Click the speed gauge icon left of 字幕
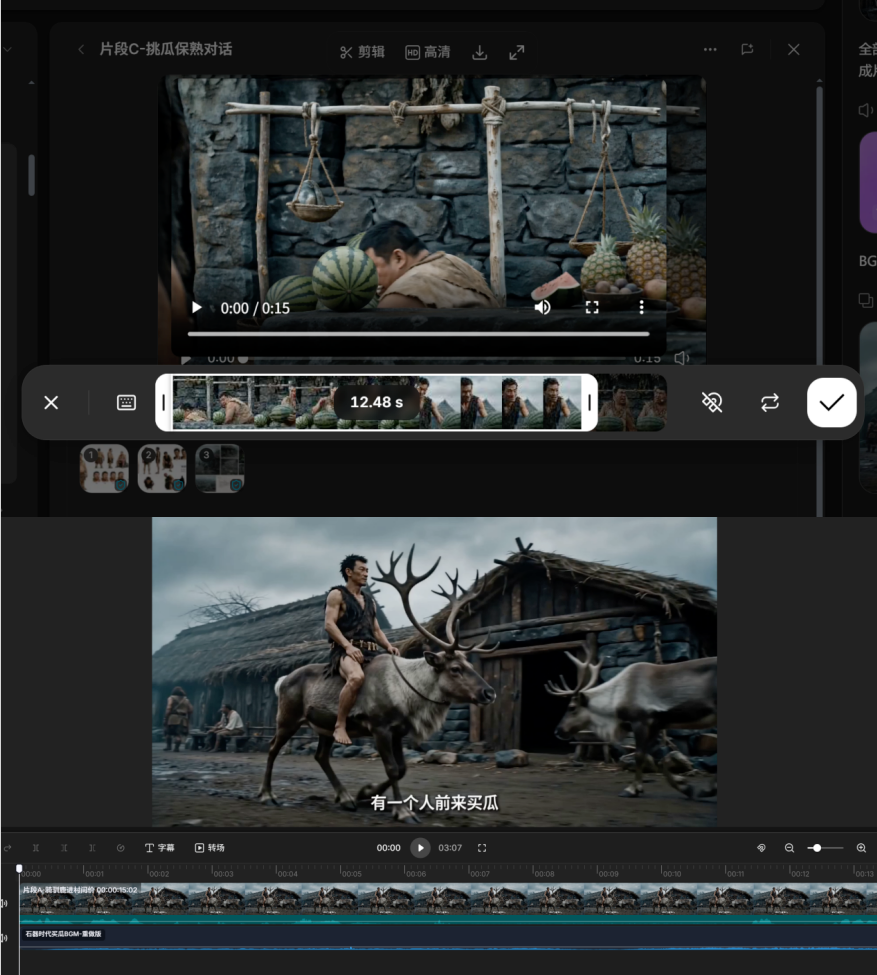The image size is (877, 975). coord(121,848)
